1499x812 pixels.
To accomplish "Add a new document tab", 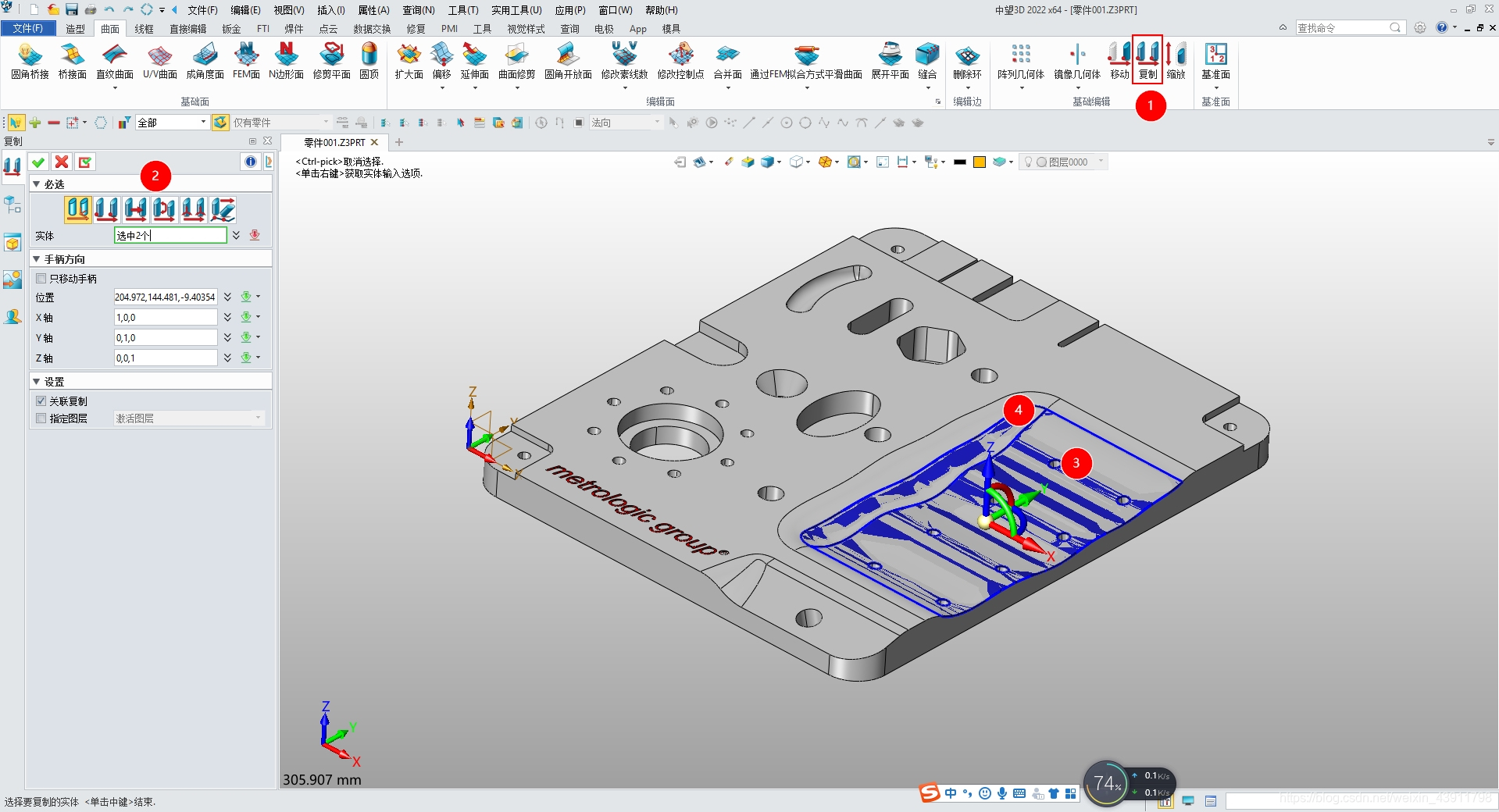I will coord(399,142).
